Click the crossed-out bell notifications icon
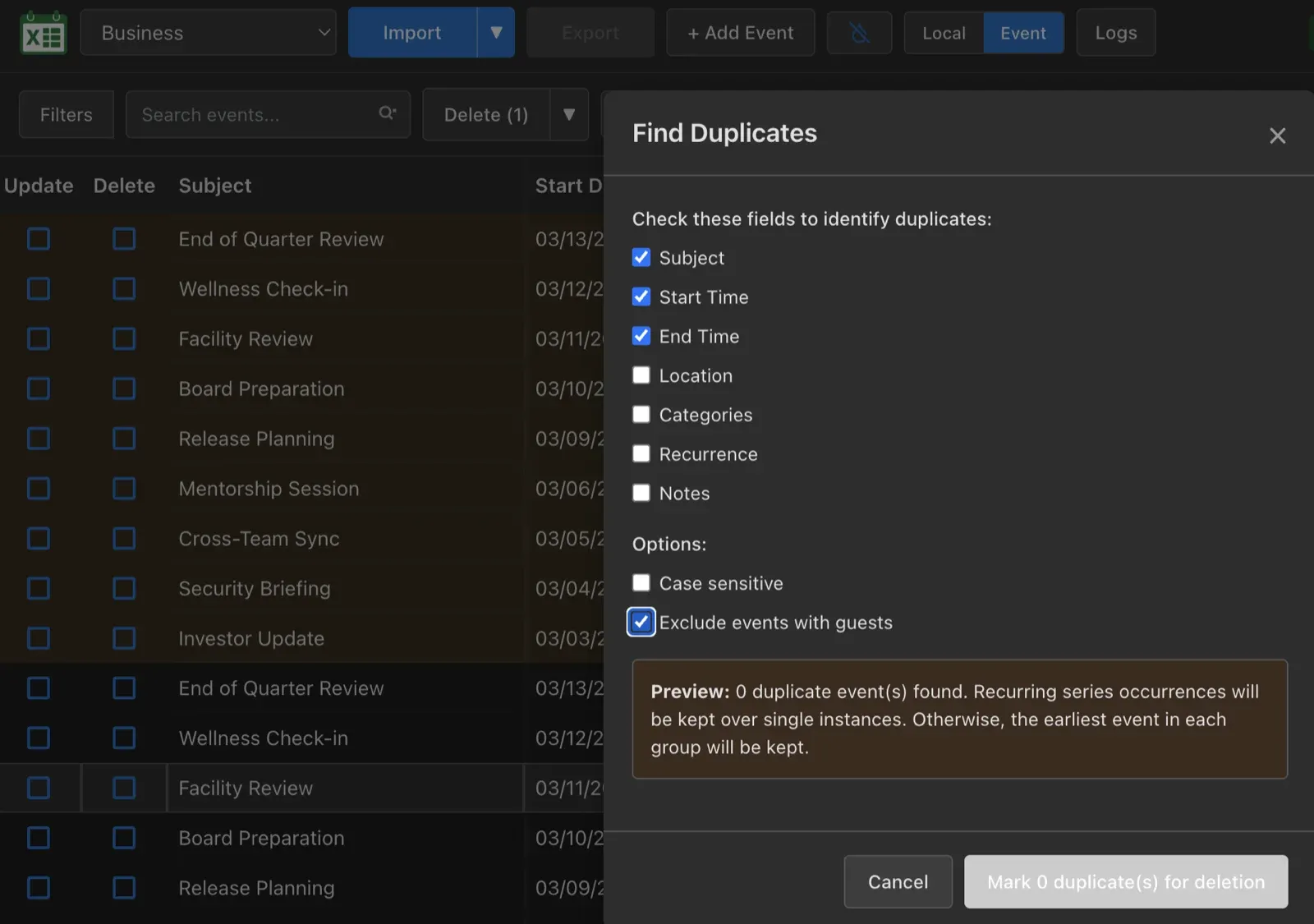The width and height of the screenshot is (1314, 924). (859, 33)
